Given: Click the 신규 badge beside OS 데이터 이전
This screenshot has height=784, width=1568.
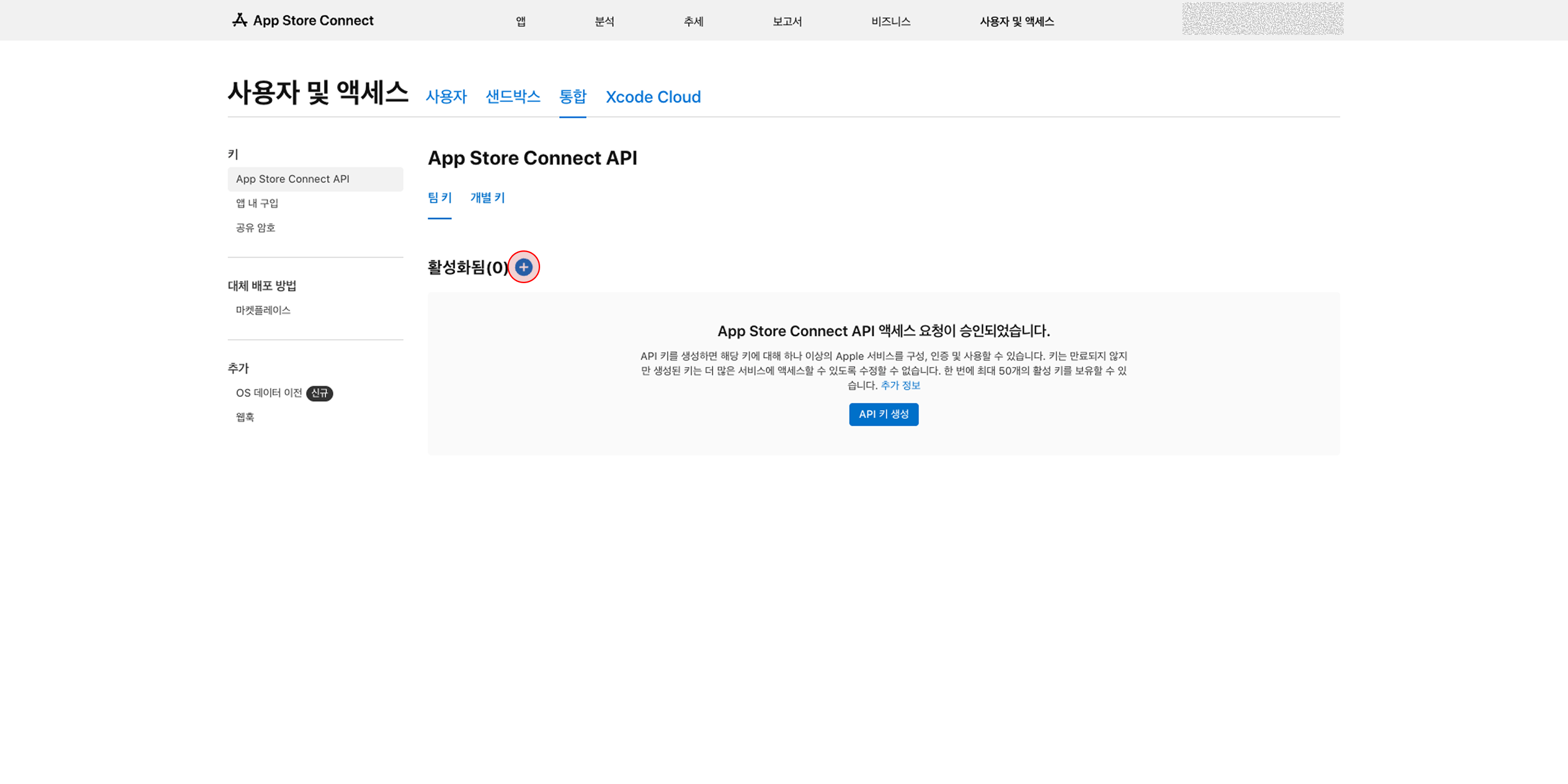Looking at the screenshot, I should pos(319,393).
